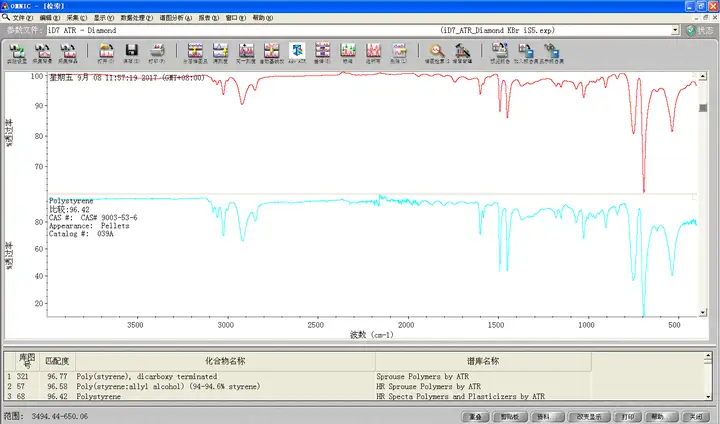Click the Collect Background toolbar icon
This screenshot has height=424, width=720.
tap(42, 53)
